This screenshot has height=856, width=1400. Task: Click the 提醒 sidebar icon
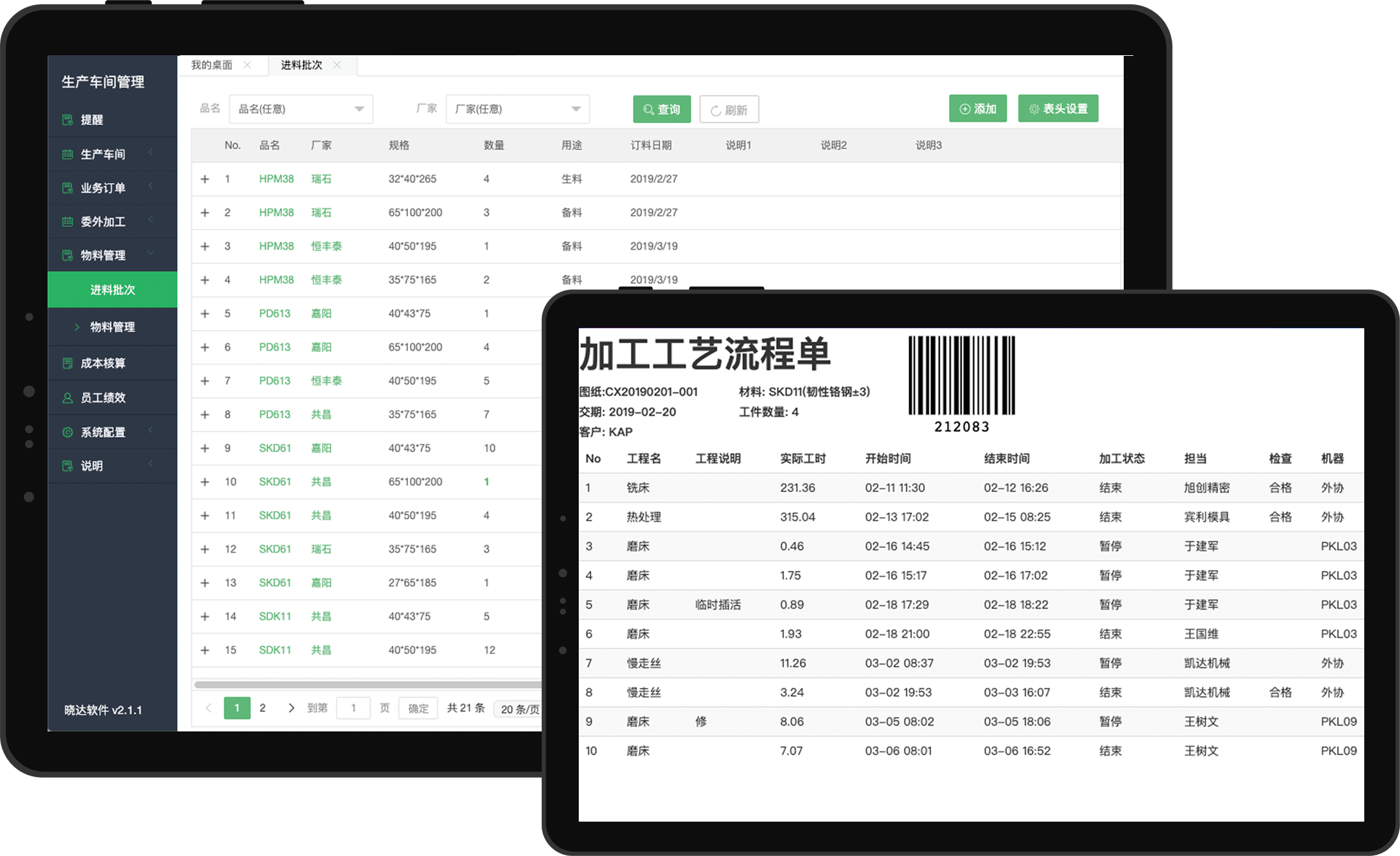tap(67, 119)
